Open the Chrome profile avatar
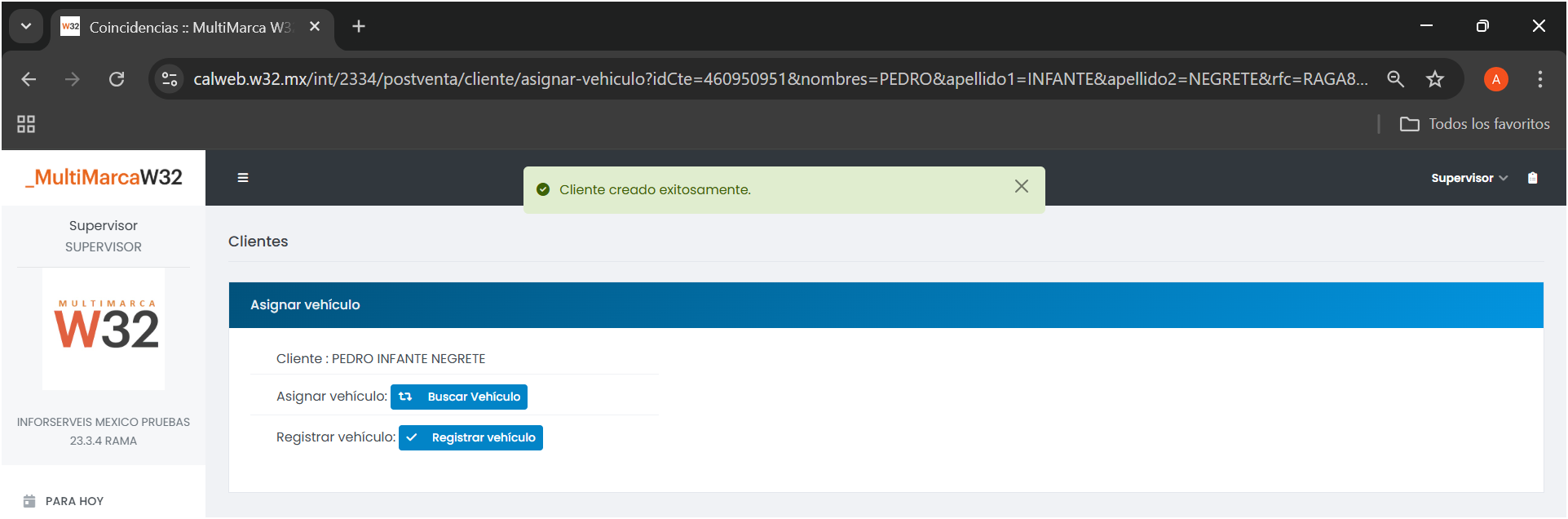Viewport: 1568px width, 519px height. [x=1495, y=79]
